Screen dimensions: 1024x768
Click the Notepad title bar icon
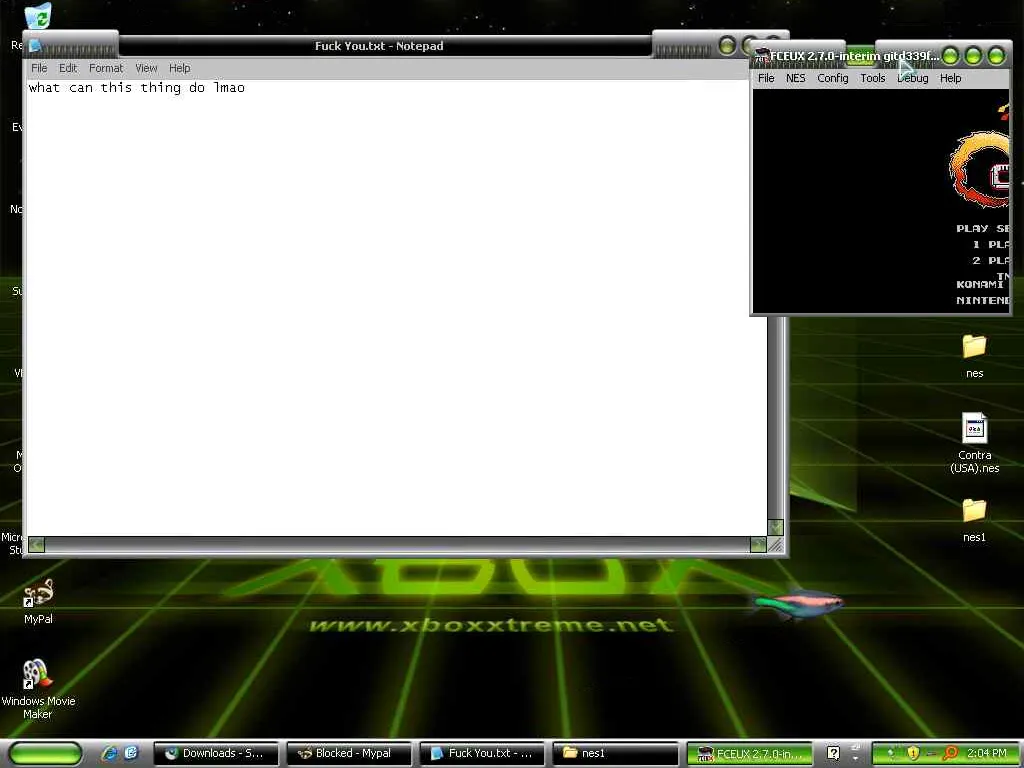point(35,46)
